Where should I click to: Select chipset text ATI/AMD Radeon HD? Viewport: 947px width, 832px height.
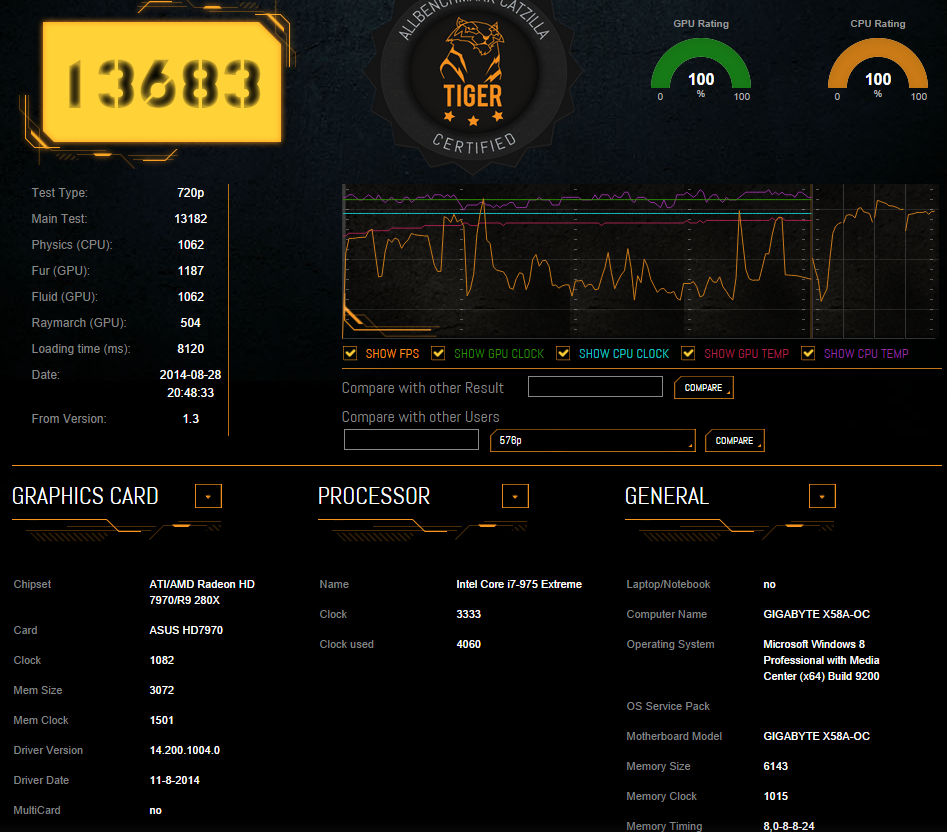coord(202,584)
